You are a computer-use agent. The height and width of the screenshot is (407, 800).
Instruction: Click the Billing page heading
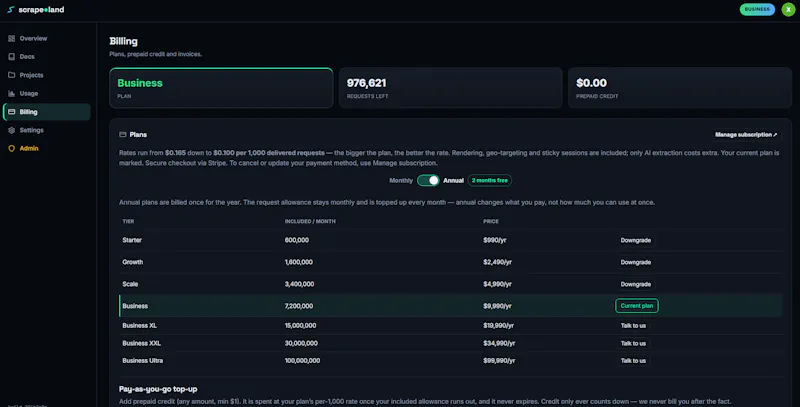tap(123, 41)
